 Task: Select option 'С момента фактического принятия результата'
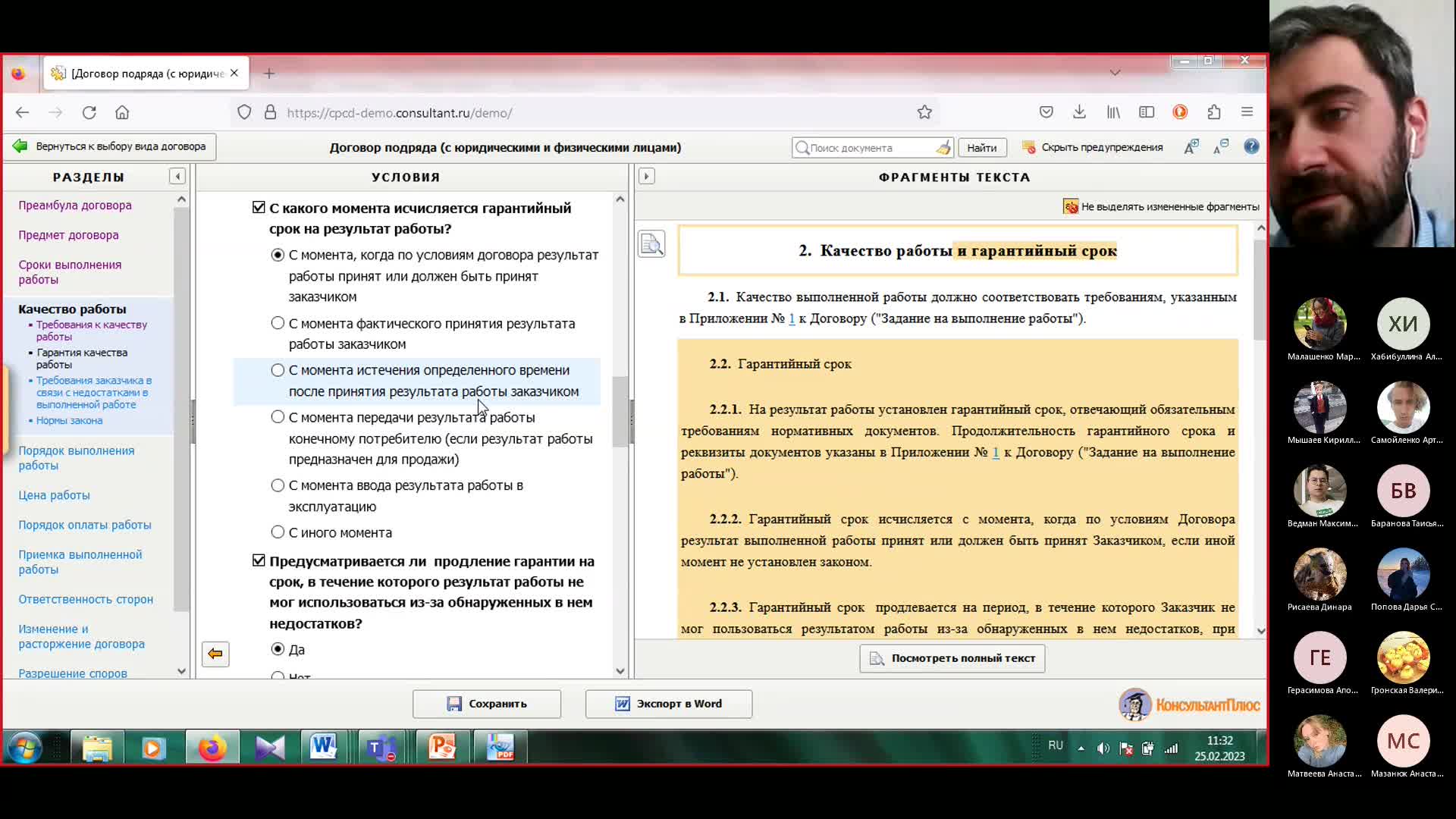[x=278, y=324]
